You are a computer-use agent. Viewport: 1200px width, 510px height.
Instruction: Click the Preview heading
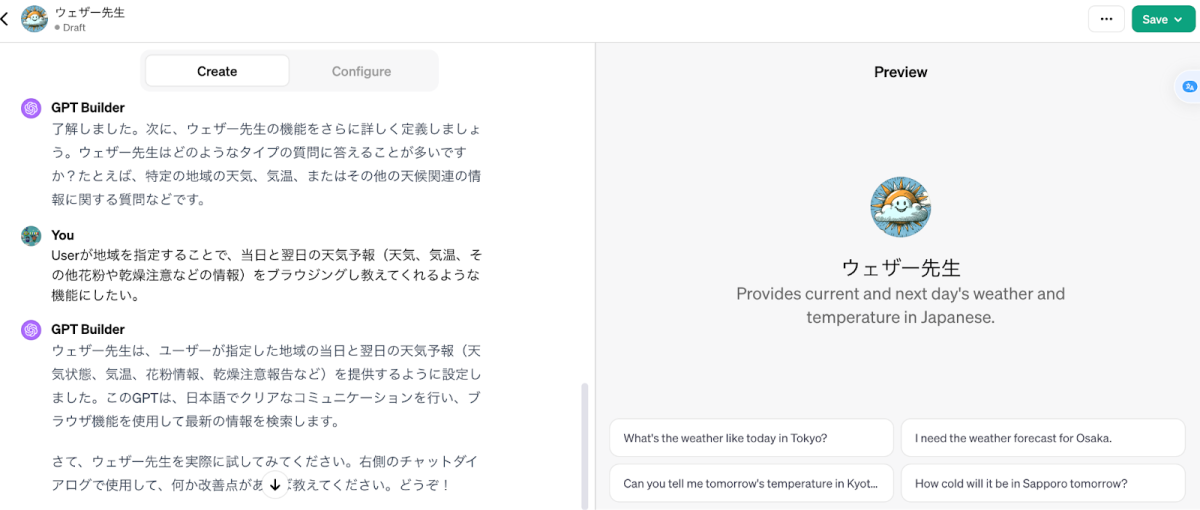(x=900, y=72)
